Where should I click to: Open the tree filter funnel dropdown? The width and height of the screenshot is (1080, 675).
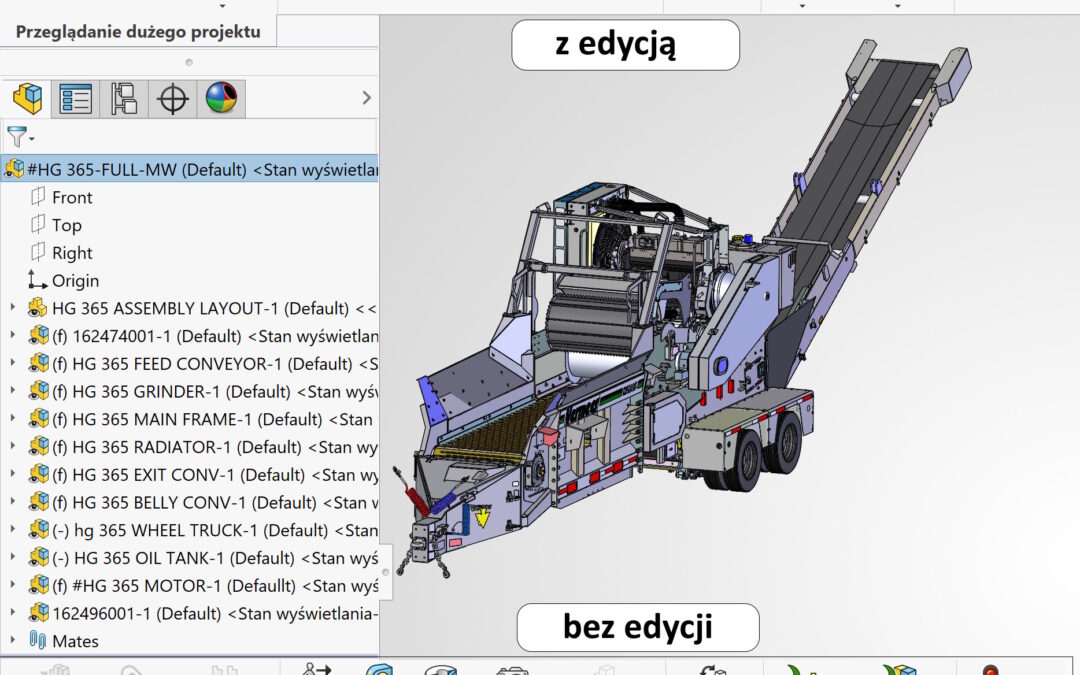click(20, 137)
